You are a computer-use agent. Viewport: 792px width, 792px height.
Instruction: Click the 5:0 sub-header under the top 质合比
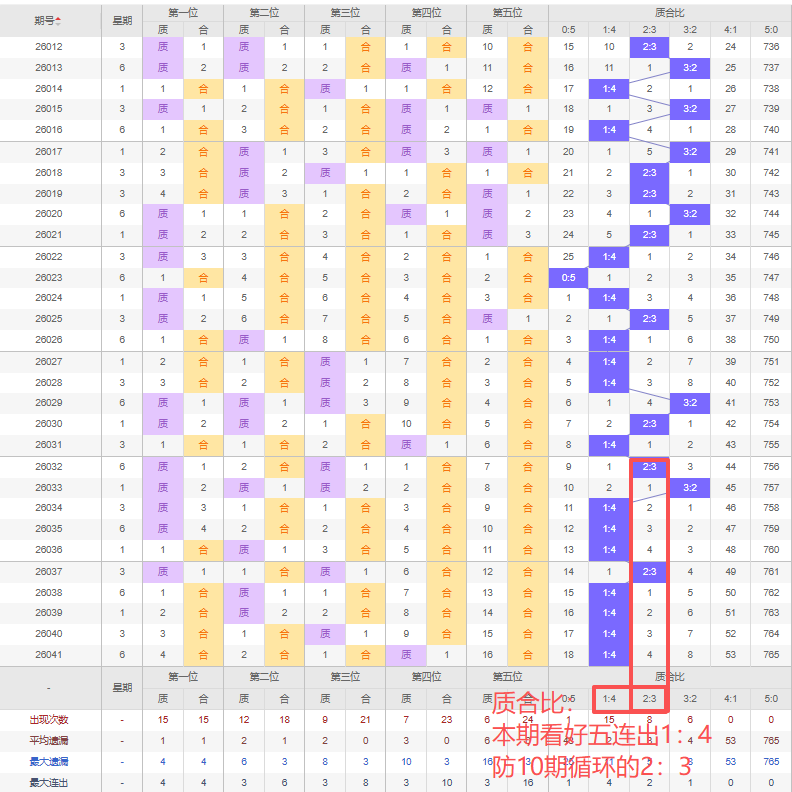[771, 30]
